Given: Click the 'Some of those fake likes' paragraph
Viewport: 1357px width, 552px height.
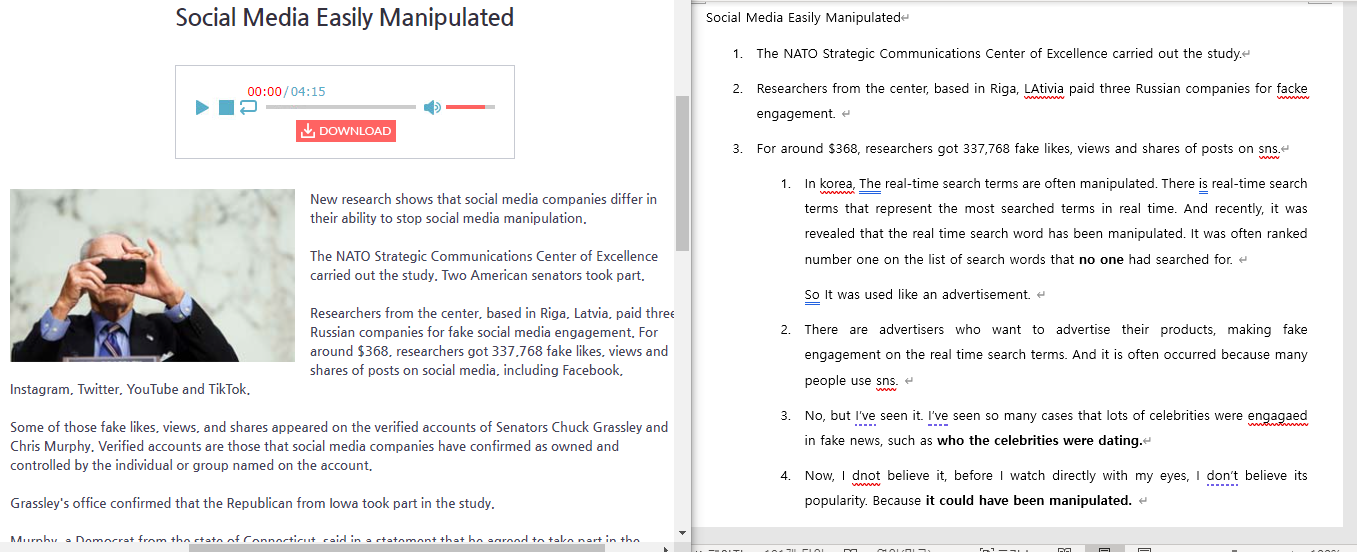Looking at the screenshot, I should 339,446.
